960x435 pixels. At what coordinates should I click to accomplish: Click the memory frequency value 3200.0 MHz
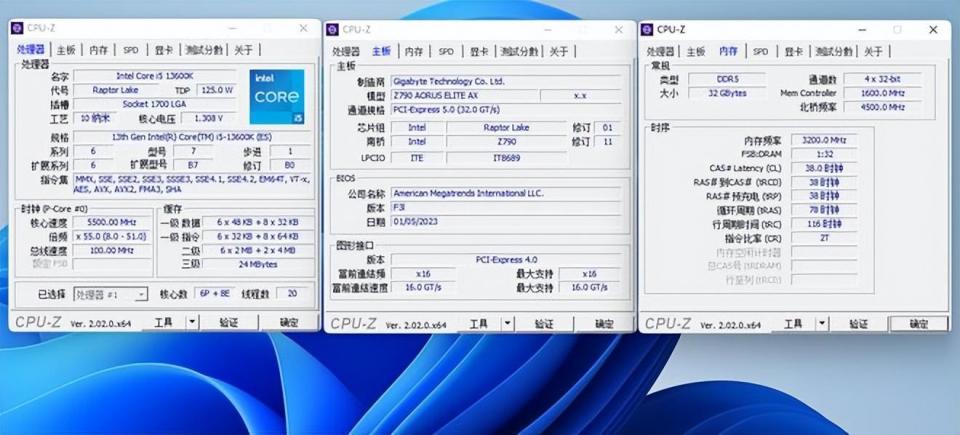[x=824, y=140]
